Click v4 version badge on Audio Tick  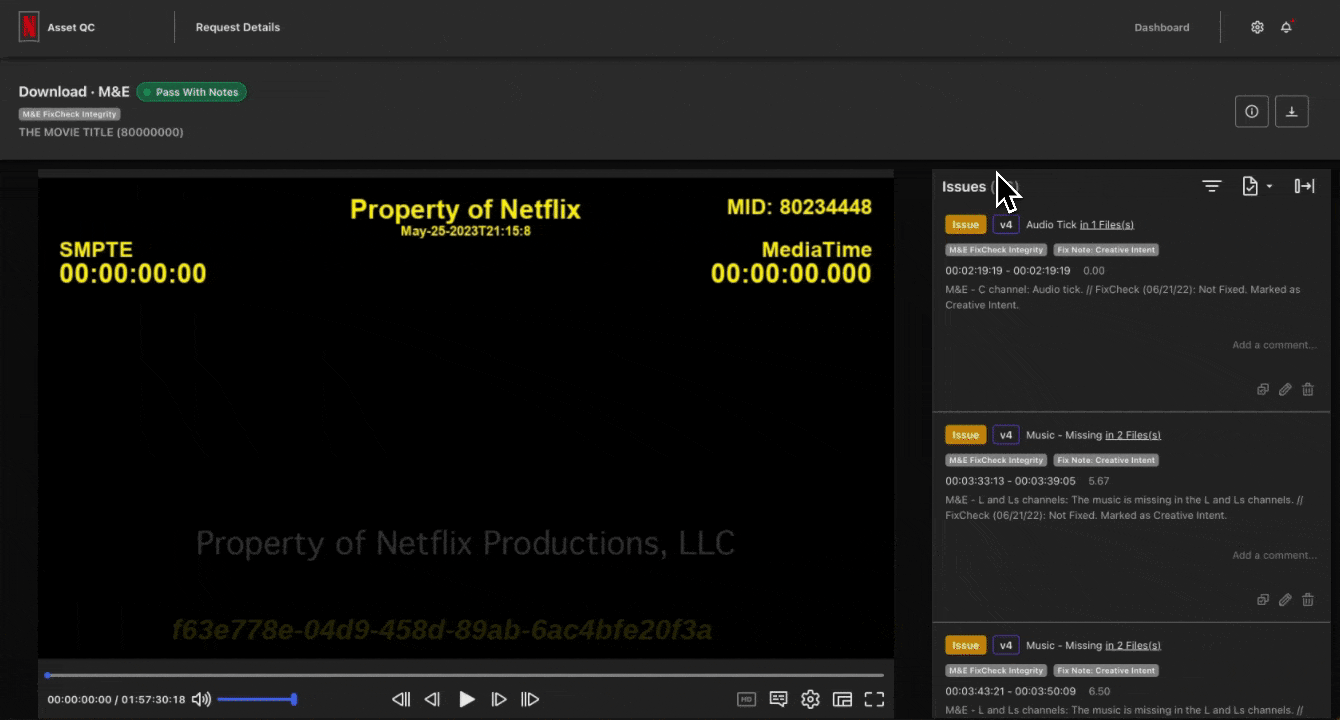1006,225
